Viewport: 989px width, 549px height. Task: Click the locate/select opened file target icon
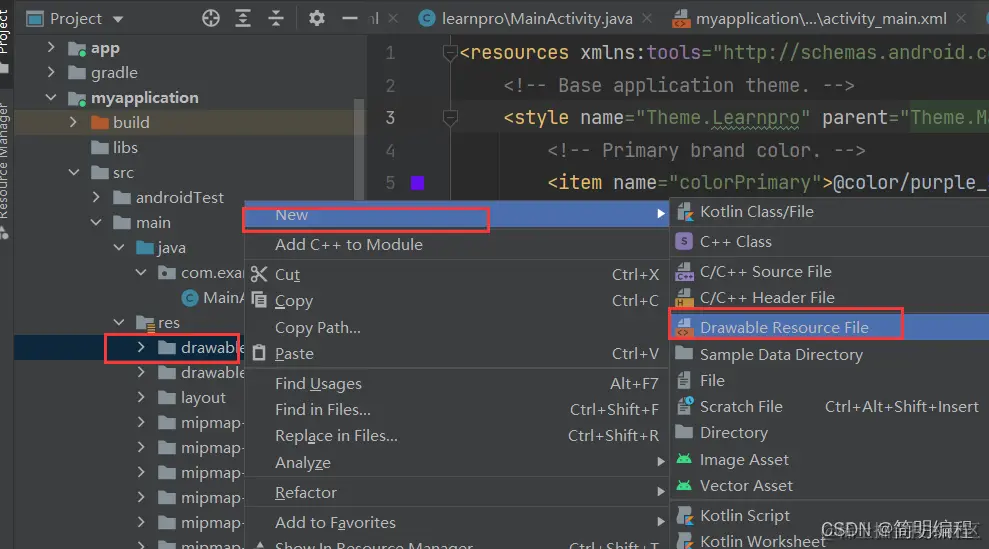(211, 18)
